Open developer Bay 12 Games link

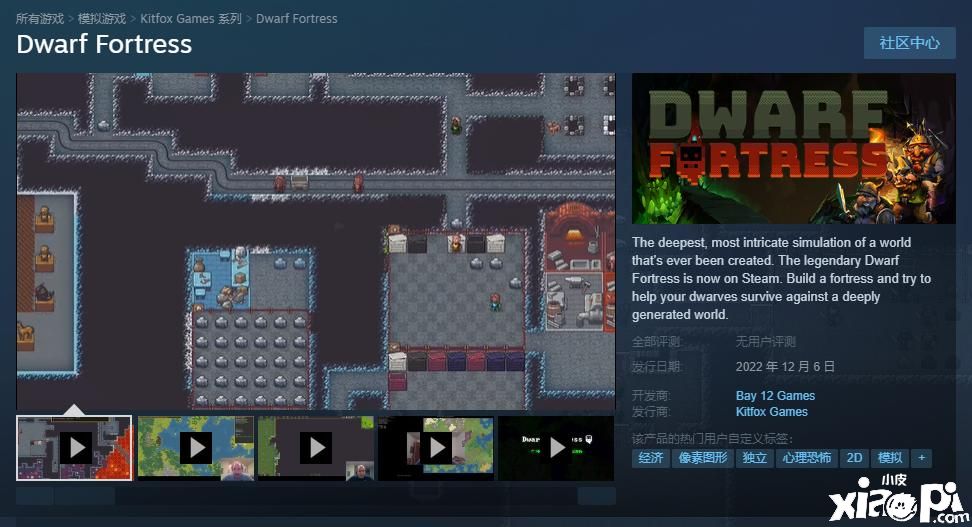[x=775, y=396]
